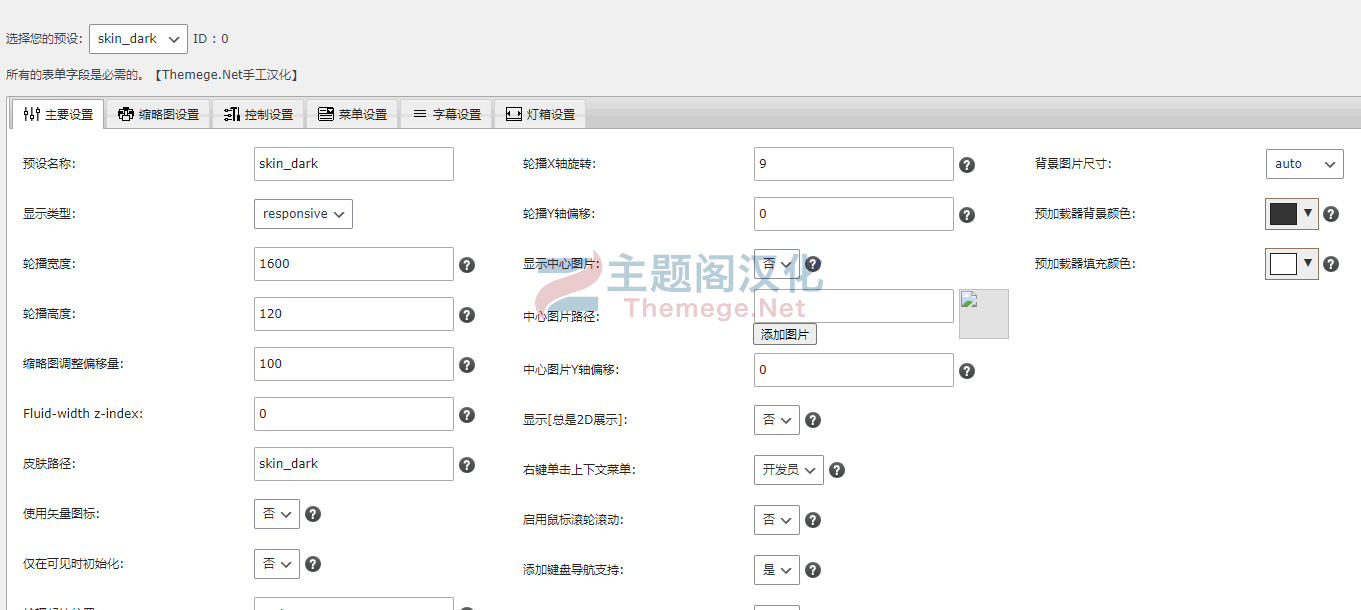
Task: View help for 皮肤路径 field
Action: click(x=466, y=465)
